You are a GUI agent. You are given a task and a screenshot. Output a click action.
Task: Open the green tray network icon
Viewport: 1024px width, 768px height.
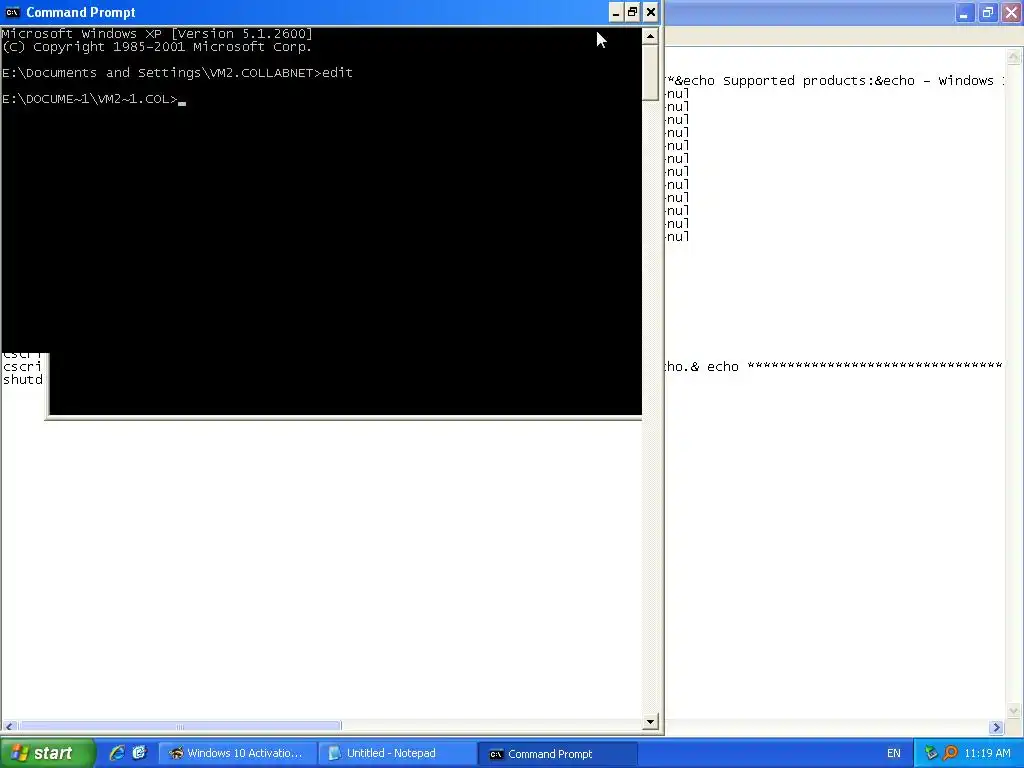point(931,754)
